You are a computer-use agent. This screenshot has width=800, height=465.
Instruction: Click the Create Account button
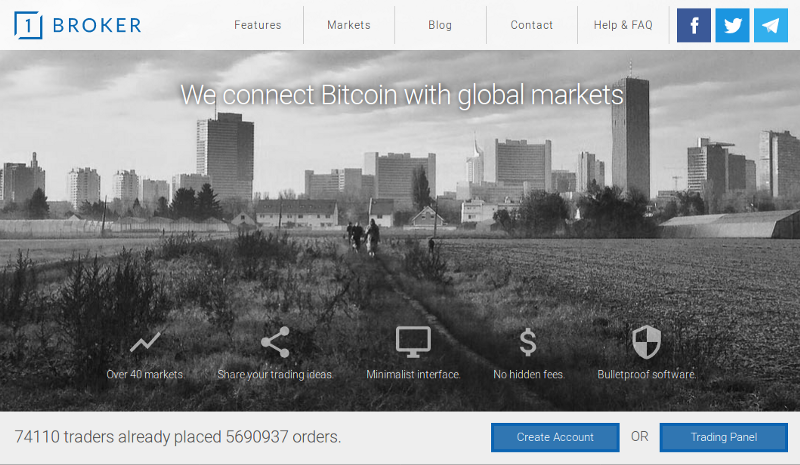555,437
